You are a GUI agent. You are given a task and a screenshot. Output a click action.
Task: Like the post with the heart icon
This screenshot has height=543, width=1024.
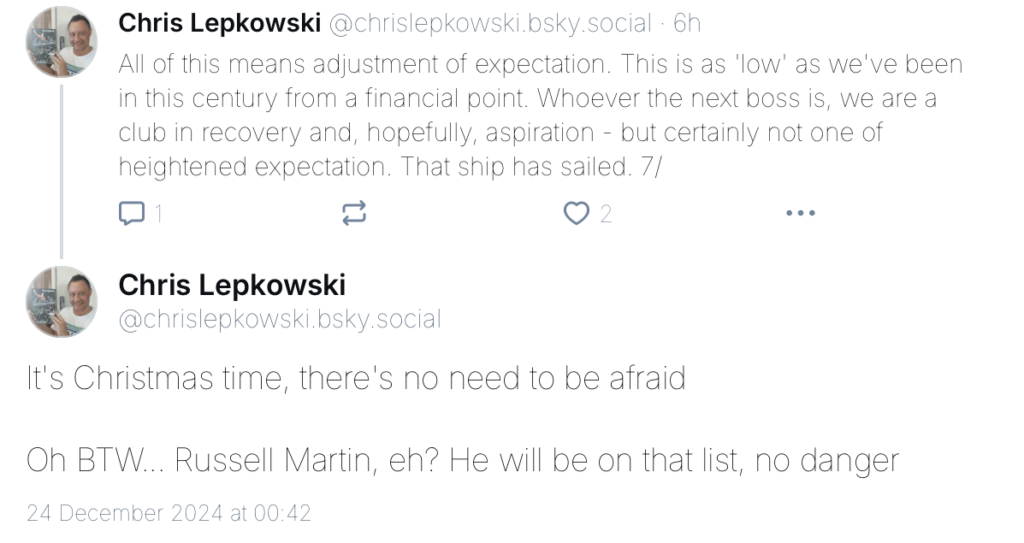tap(576, 213)
